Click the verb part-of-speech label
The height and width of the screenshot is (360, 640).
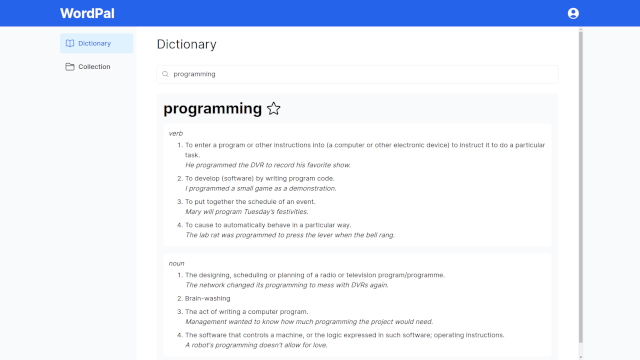176,133
